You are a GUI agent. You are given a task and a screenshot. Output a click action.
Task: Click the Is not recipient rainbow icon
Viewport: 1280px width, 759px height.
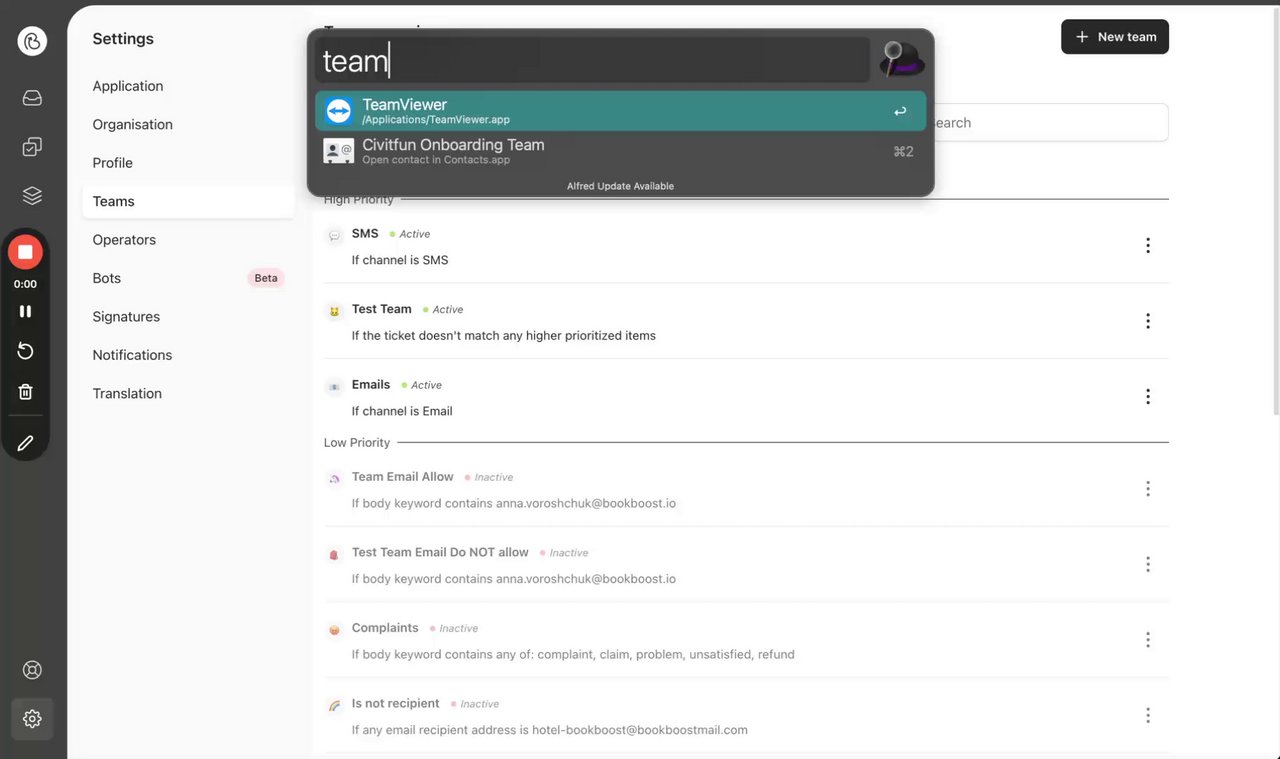coord(334,706)
